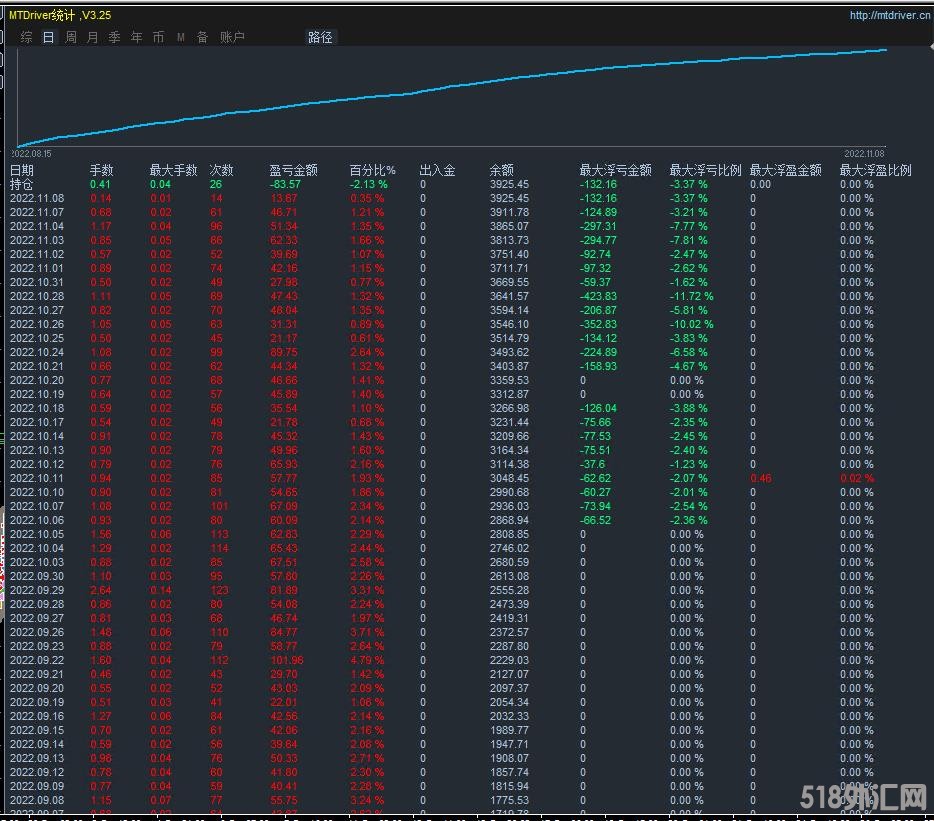Click the 2022.10.11 date row
934x821 pixels.
pyautogui.click(x=36, y=478)
